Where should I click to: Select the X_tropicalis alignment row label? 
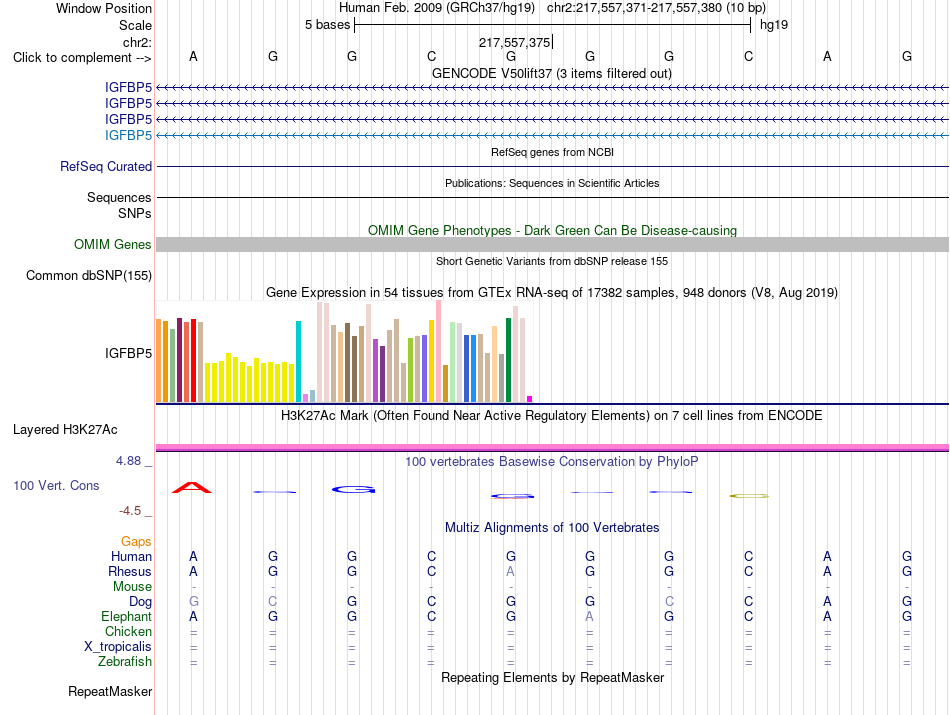118,647
